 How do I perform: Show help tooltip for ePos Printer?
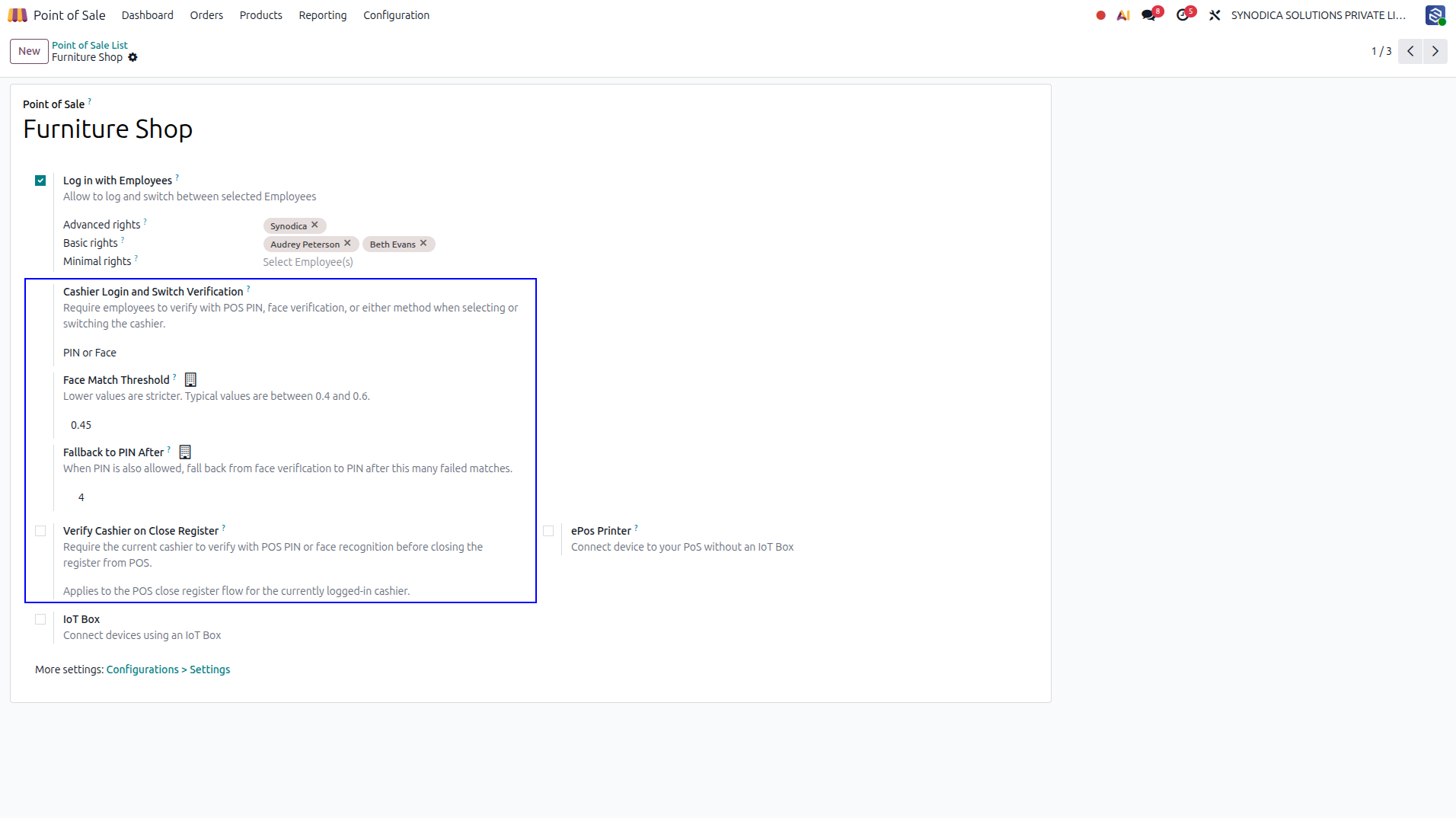tap(637, 527)
